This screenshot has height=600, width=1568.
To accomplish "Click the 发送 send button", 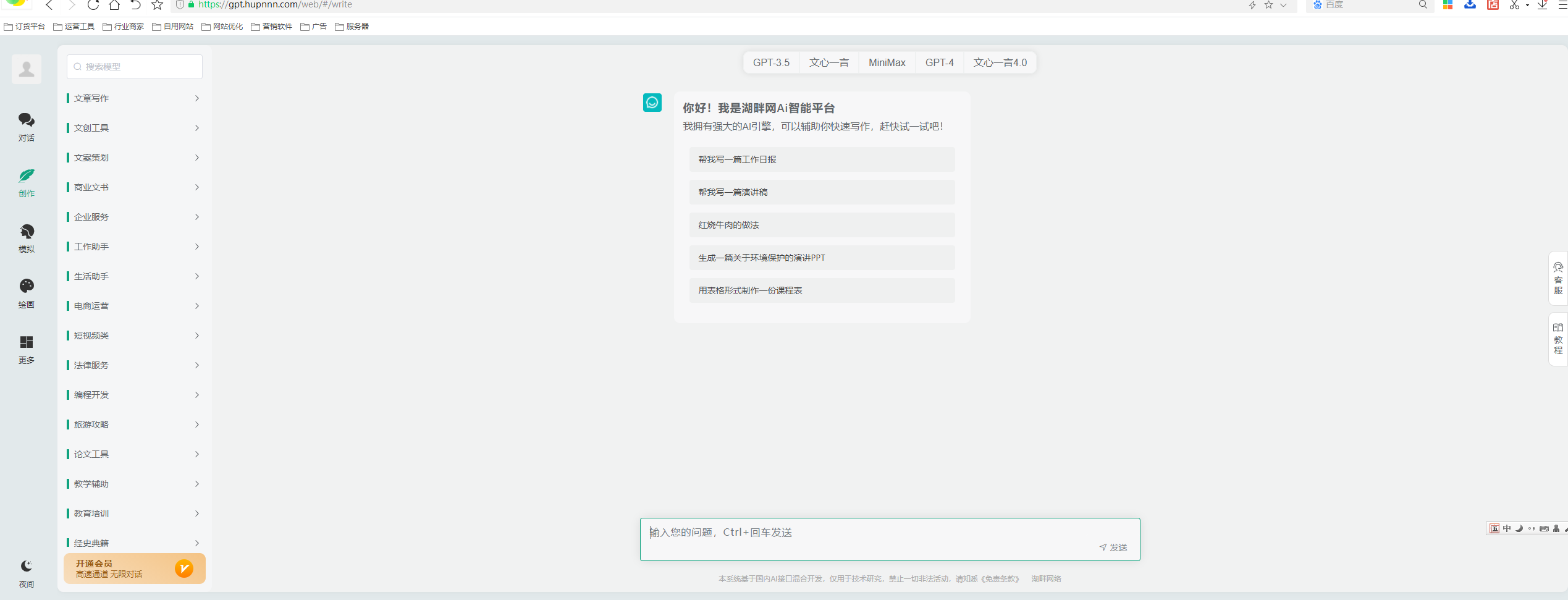I will [1113, 547].
